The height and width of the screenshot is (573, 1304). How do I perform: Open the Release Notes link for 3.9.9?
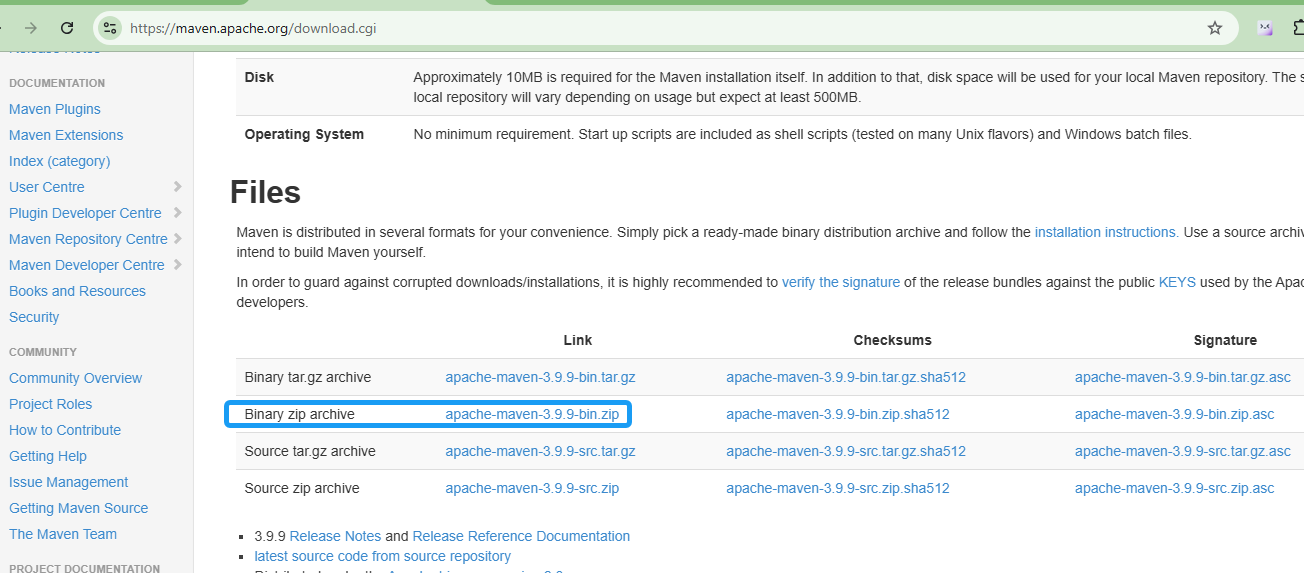(335, 536)
